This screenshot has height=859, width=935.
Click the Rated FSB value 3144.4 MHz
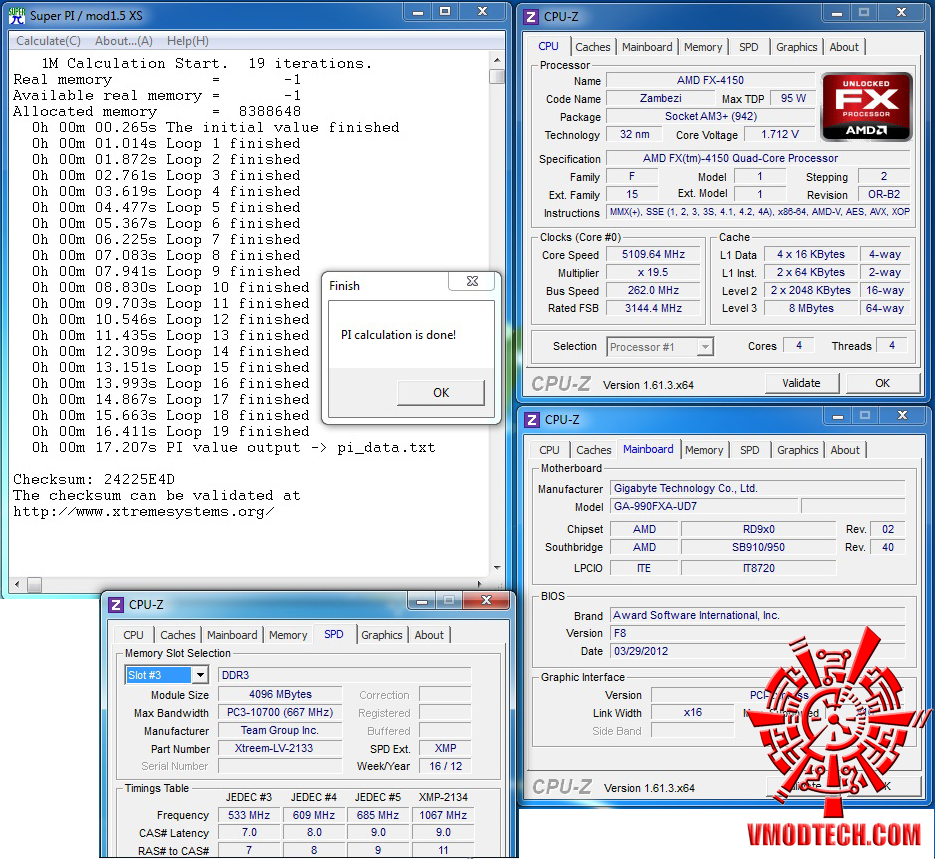[653, 309]
